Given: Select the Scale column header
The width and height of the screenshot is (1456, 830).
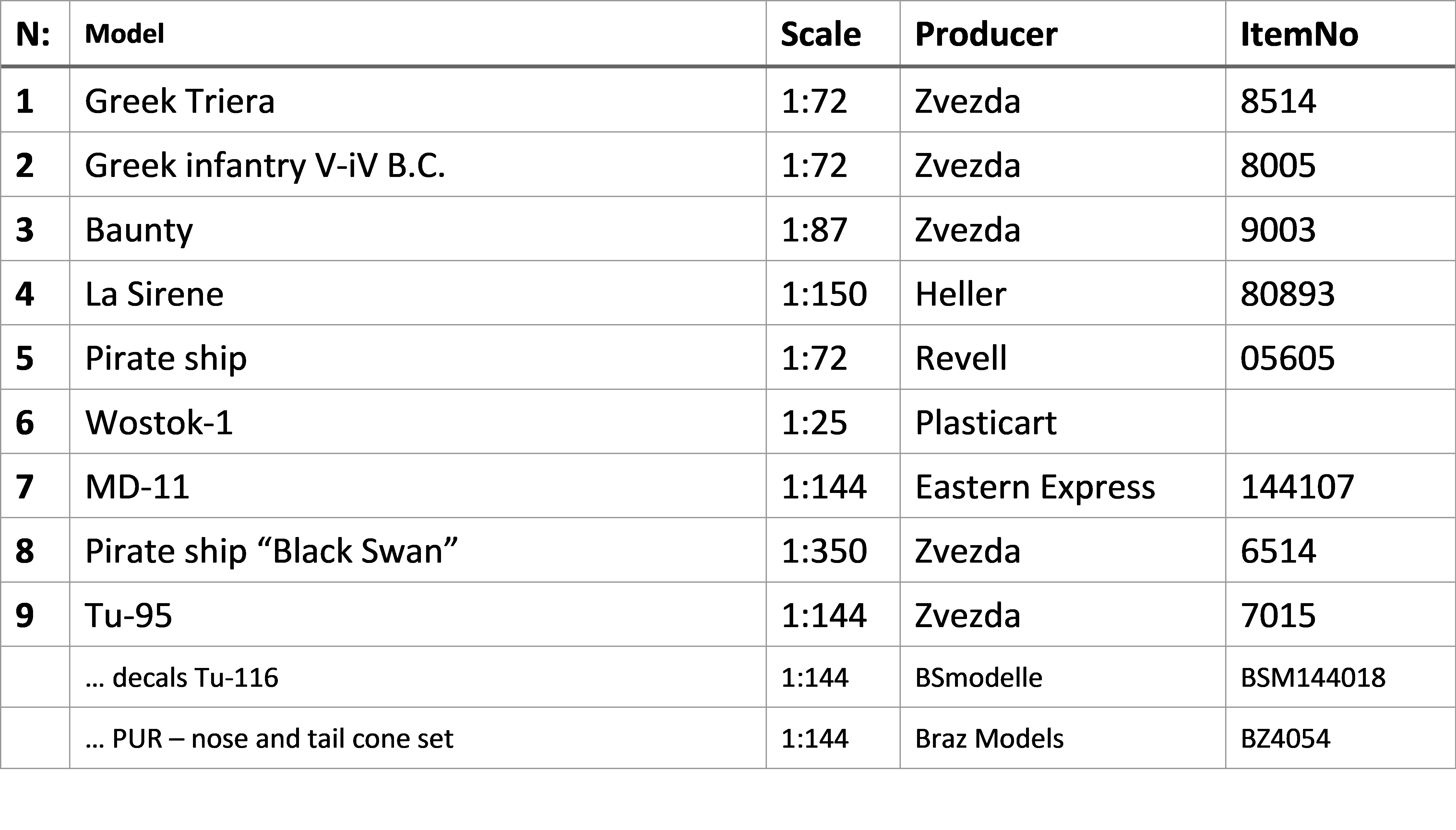Looking at the screenshot, I should pyautogui.click(x=821, y=34).
